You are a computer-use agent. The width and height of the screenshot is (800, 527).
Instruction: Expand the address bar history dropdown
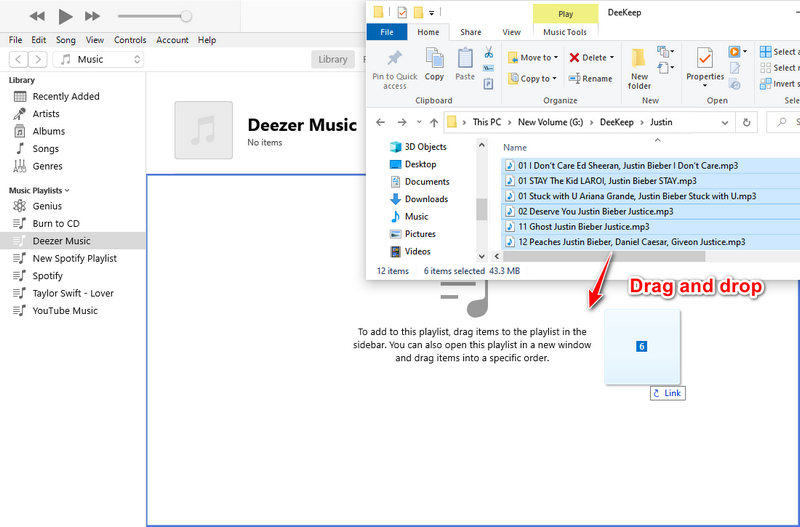click(x=724, y=122)
